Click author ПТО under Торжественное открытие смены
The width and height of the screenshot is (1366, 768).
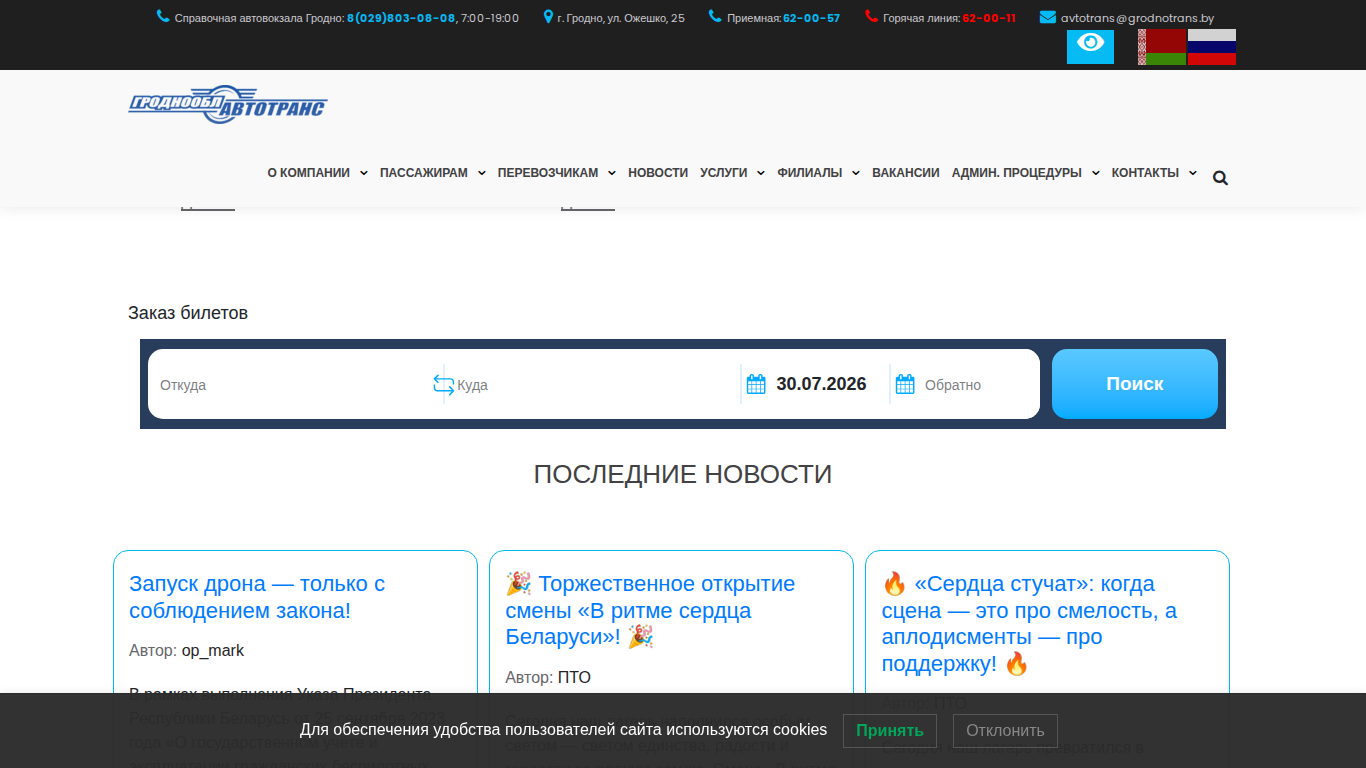pyautogui.click(x=574, y=678)
